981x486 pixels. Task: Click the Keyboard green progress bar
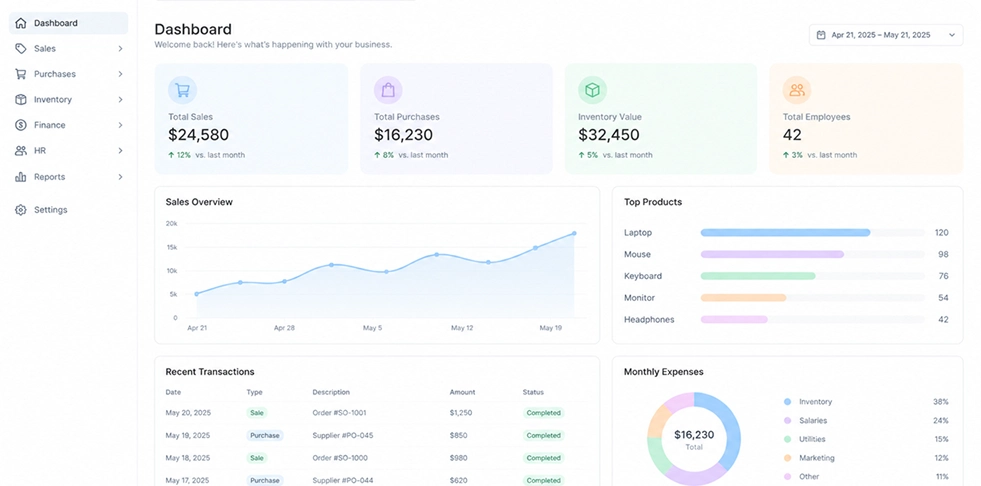point(758,276)
